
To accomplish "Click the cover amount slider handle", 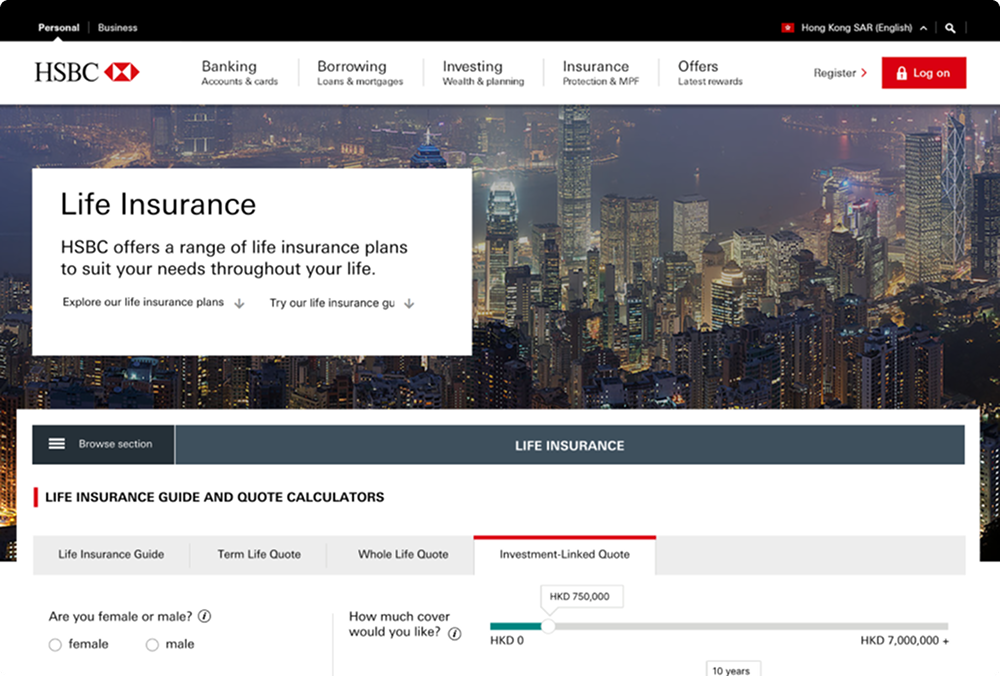I will coord(548,626).
